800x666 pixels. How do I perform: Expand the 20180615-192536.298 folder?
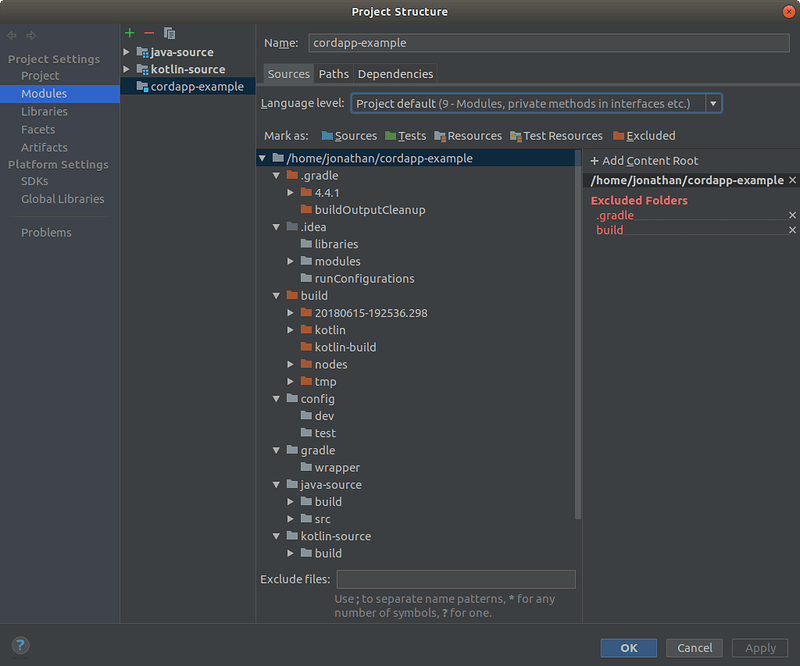pos(290,313)
